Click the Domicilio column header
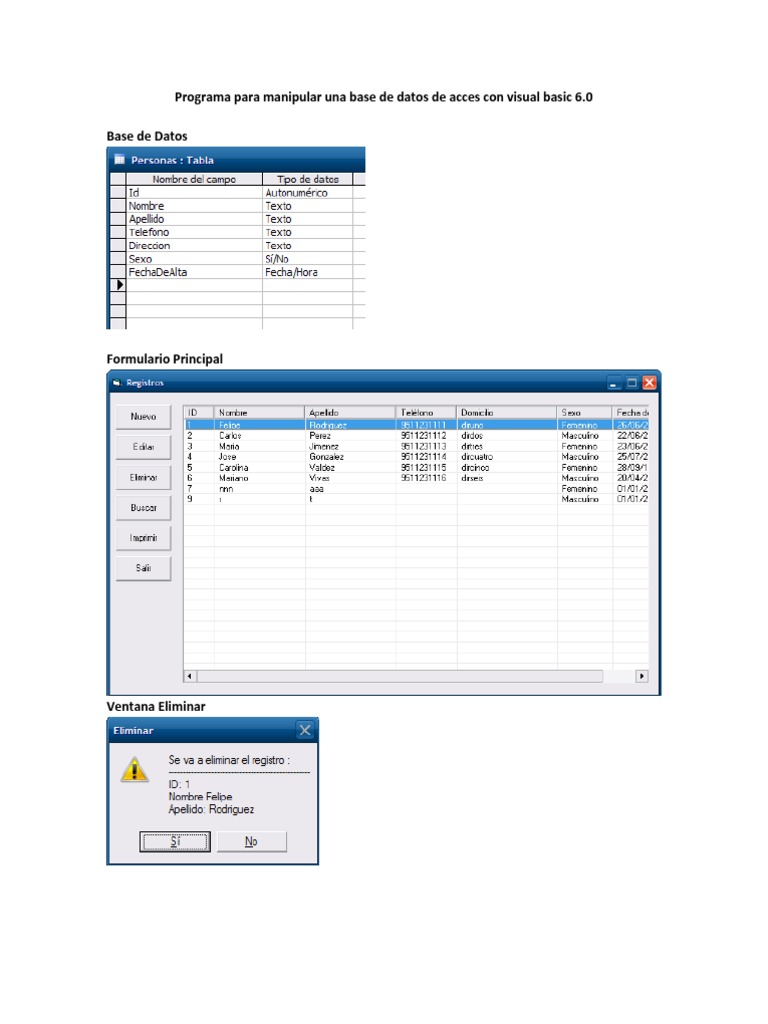Image resolution: width=768 pixels, height=1024 pixels. coord(507,413)
